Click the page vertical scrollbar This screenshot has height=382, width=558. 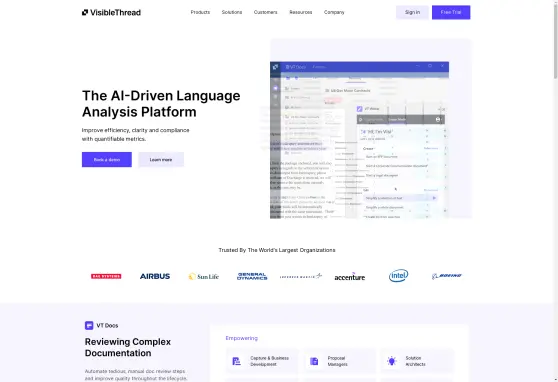click(555, 191)
